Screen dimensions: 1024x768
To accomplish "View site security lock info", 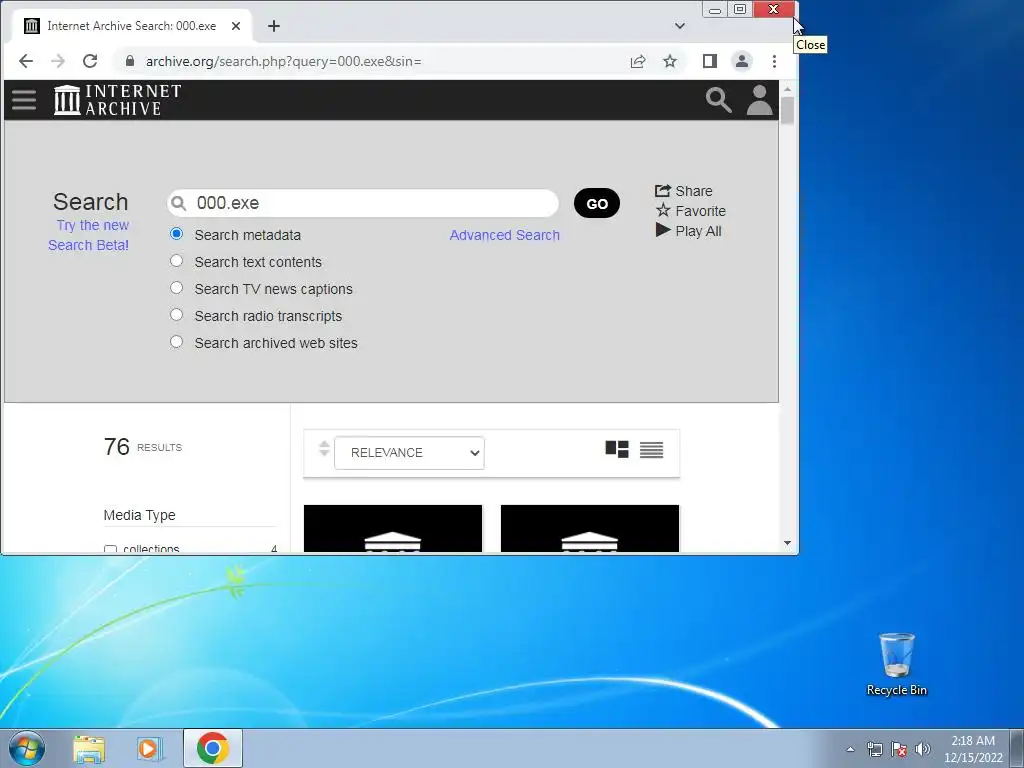I will (130, 61).
